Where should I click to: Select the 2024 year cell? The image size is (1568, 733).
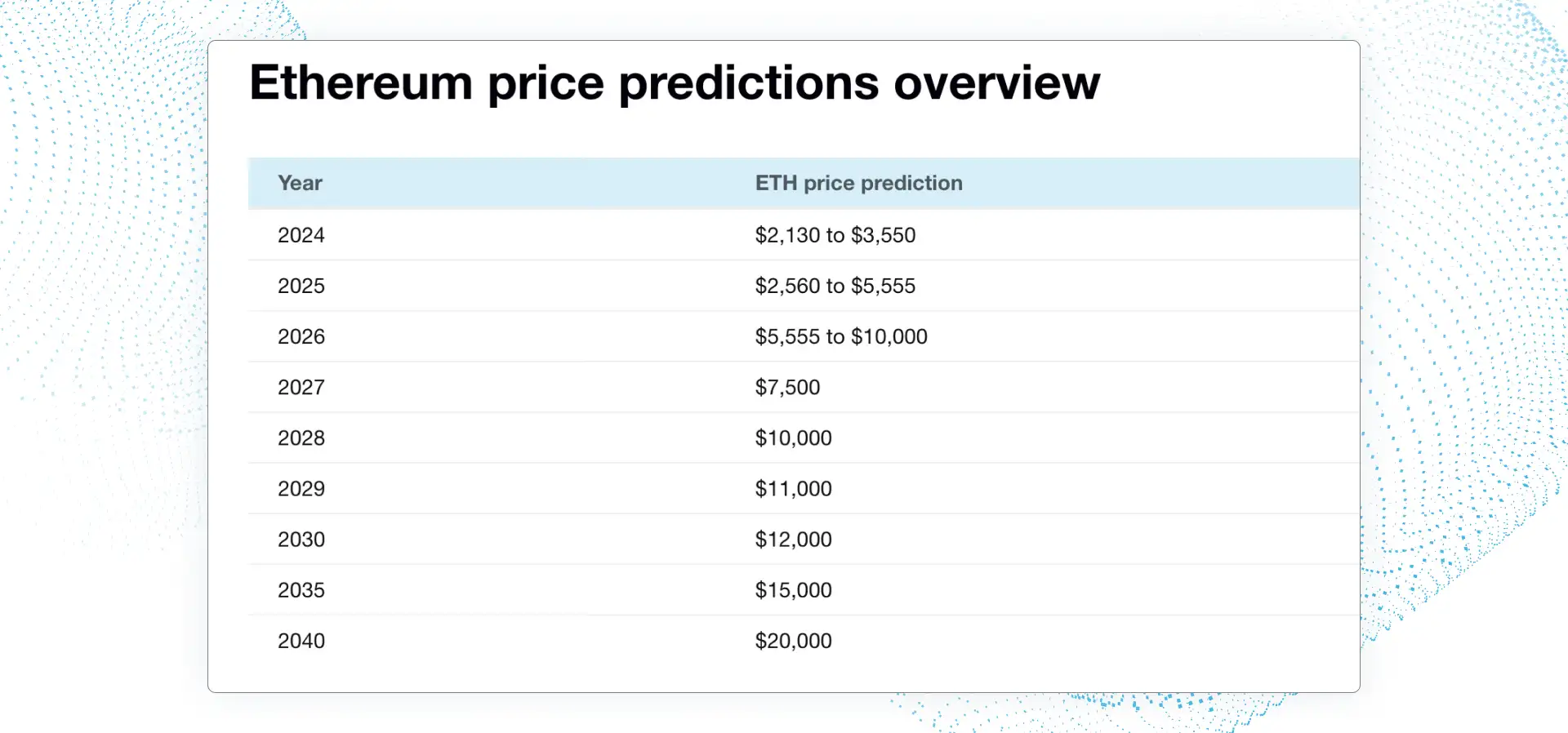pos(301,236)
